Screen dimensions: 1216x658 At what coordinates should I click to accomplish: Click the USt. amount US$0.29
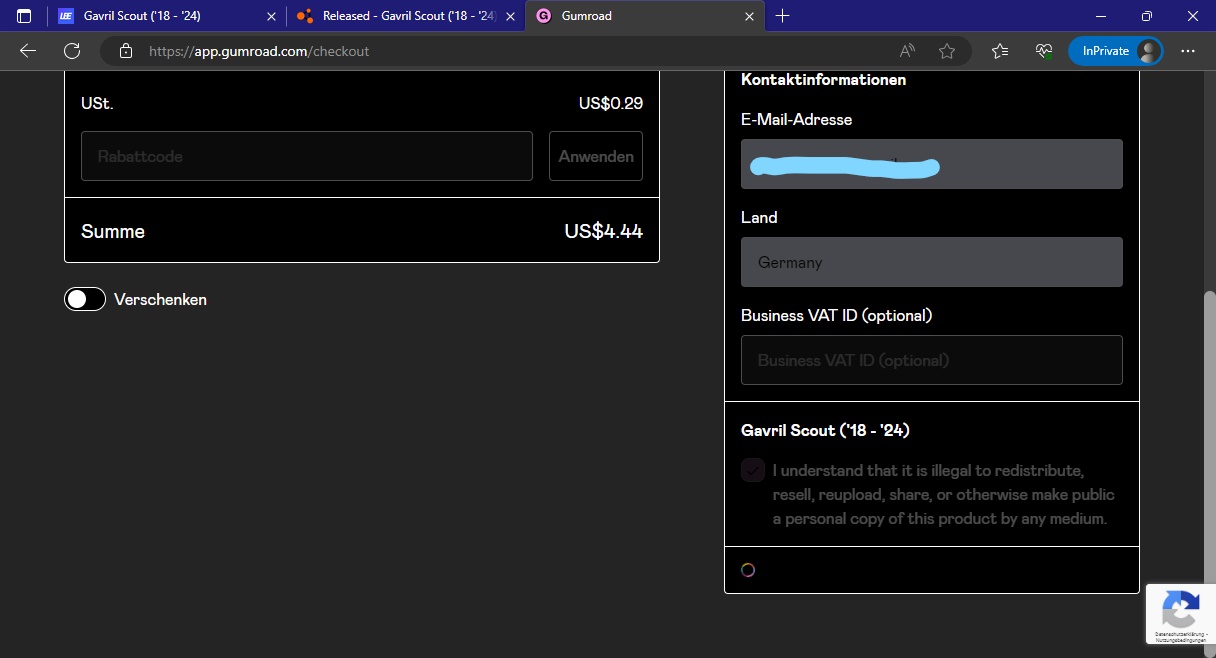[x=610, y=103]
